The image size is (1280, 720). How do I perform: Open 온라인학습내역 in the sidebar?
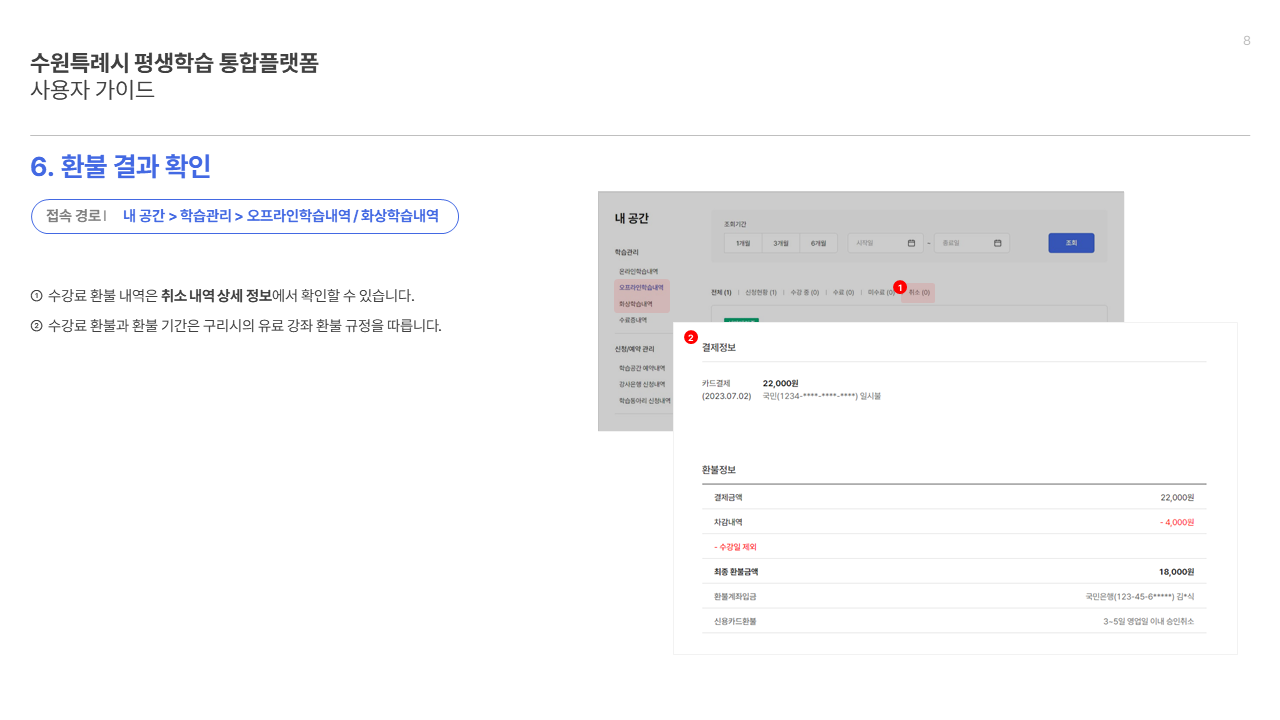638,271
